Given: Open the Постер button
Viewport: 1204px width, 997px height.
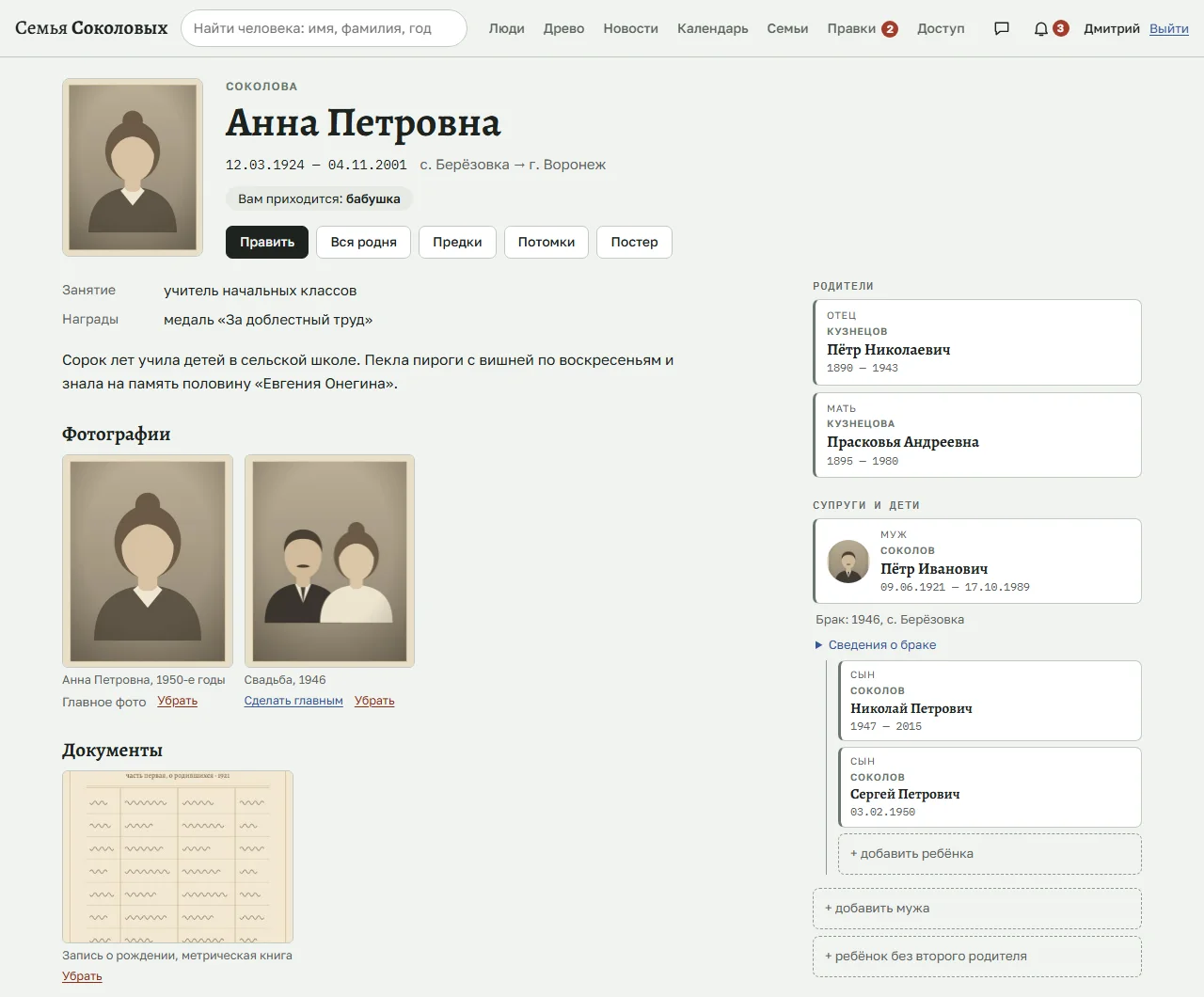Looking at the screenshot, I should tap(634, 242).
